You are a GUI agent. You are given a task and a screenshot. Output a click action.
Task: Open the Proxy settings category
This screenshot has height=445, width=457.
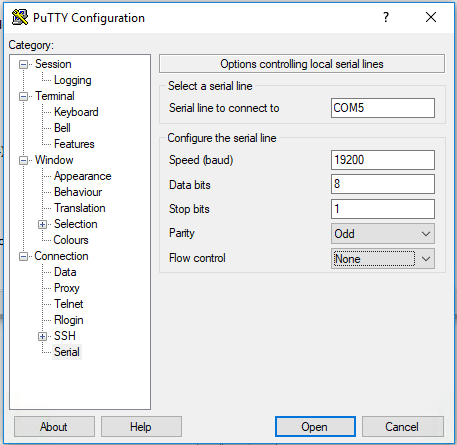[x=67, y=288]
